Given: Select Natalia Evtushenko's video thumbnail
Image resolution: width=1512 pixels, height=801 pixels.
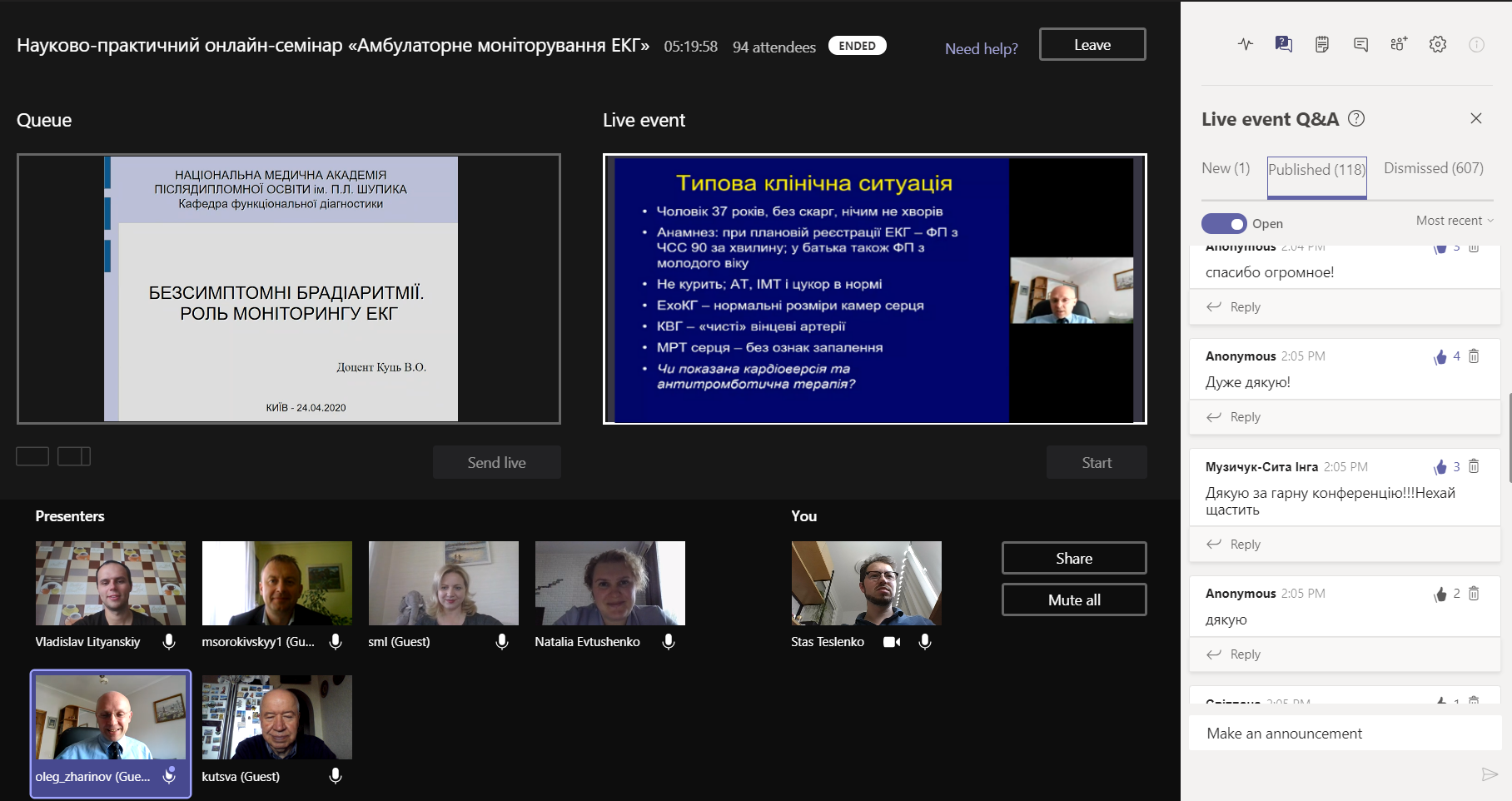Looking at the screenshot, I should pos(610,583).
